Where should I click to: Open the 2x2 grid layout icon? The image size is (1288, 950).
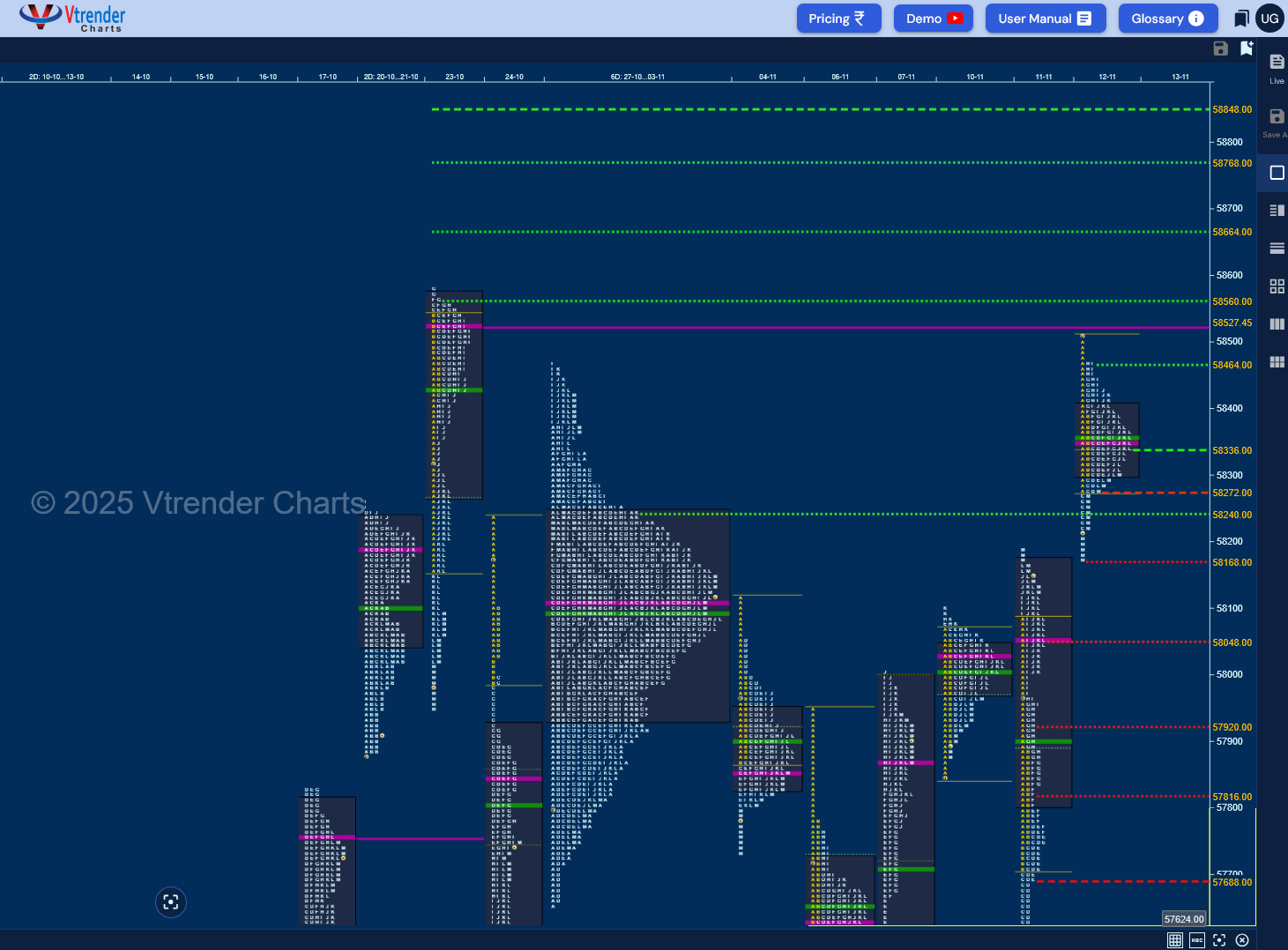click(1276, 286)
